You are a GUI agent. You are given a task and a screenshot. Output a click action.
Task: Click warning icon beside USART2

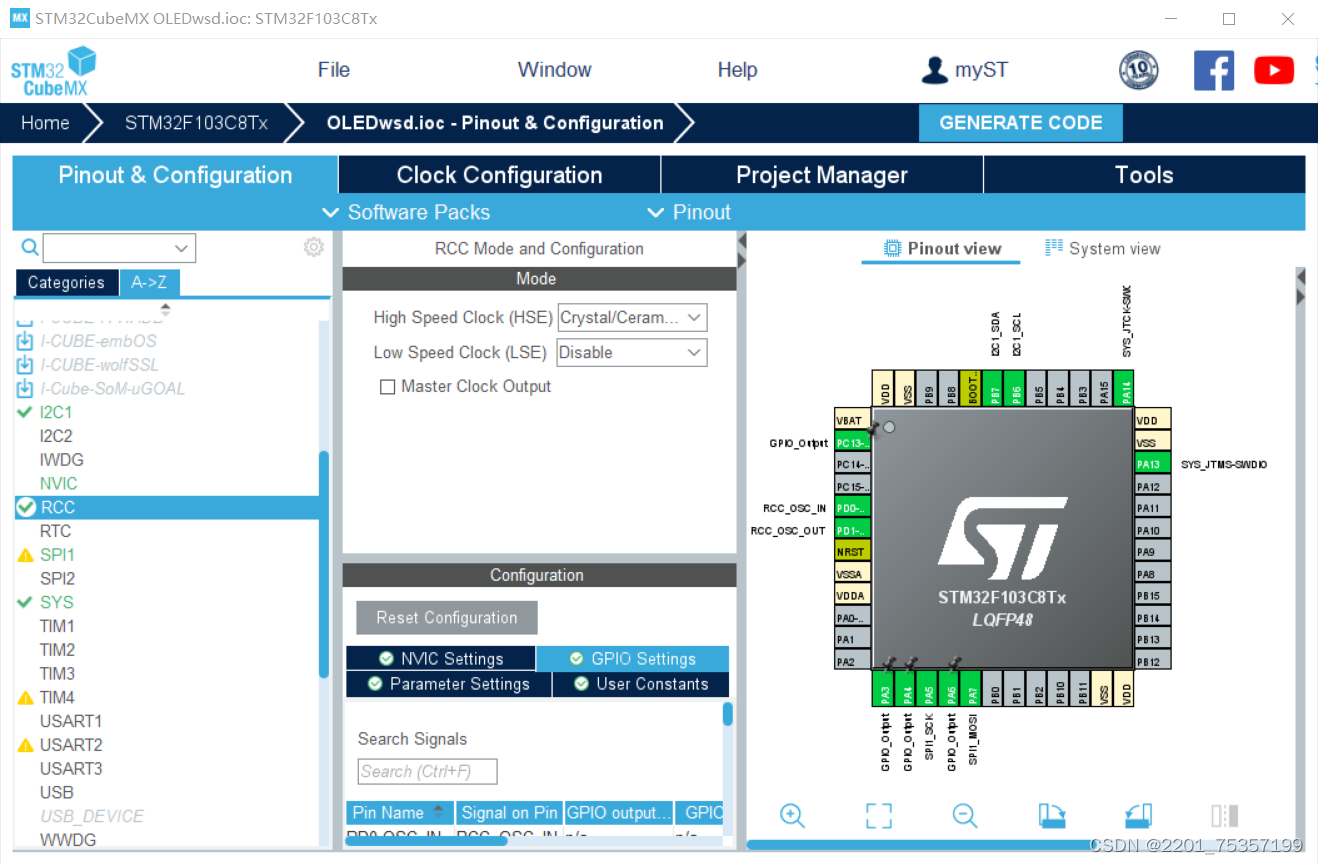[x=26, y=745]
